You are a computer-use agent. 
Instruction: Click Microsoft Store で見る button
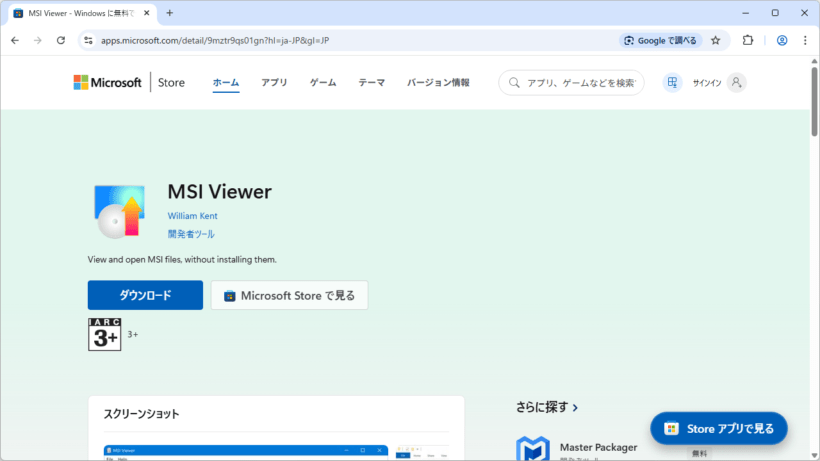(x=289, y=295)
